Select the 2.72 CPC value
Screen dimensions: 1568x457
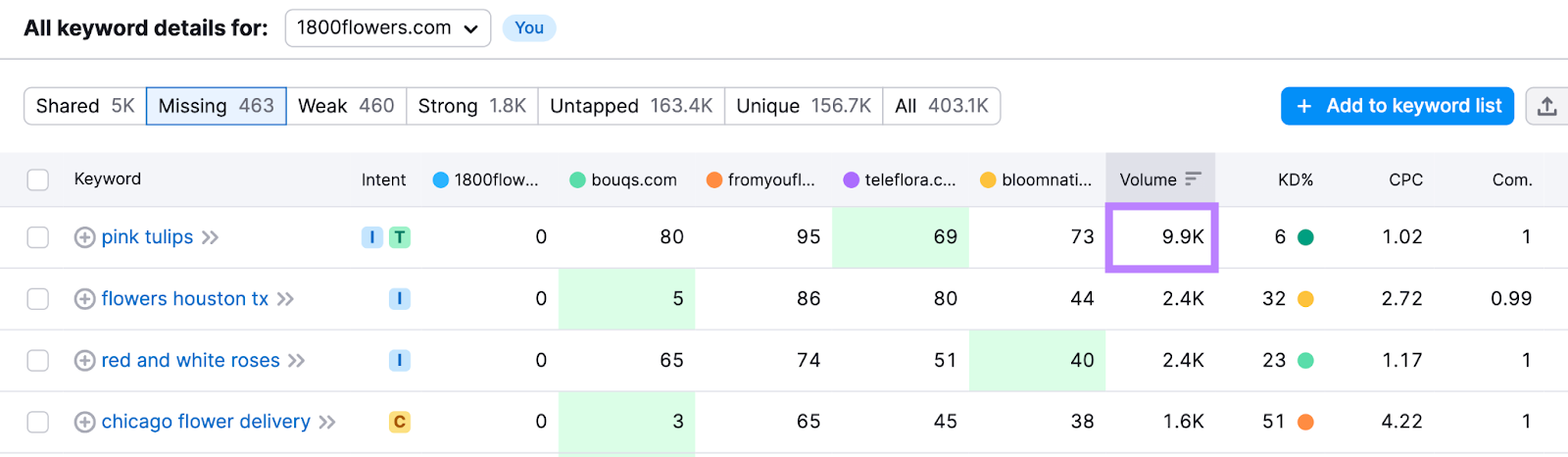(1401, 299)
